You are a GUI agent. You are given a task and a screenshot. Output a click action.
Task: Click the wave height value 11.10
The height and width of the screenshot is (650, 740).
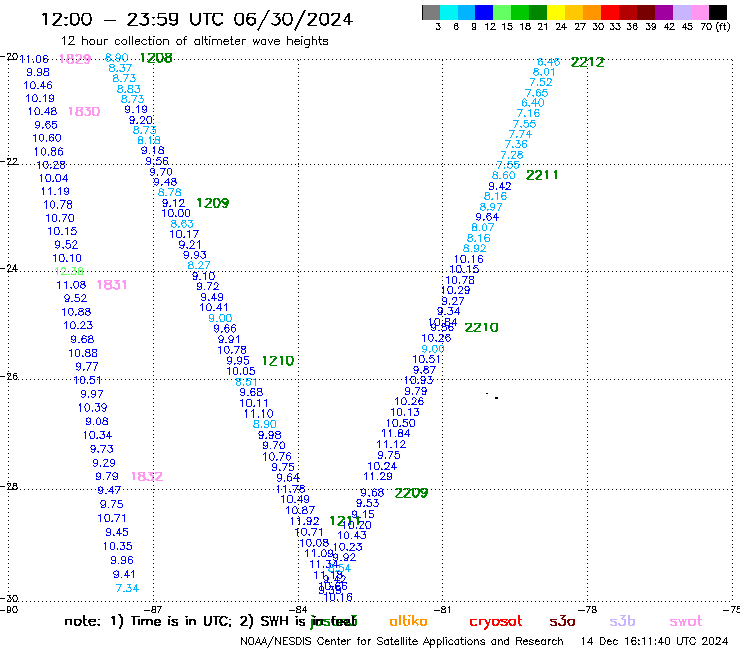[259, 414]
